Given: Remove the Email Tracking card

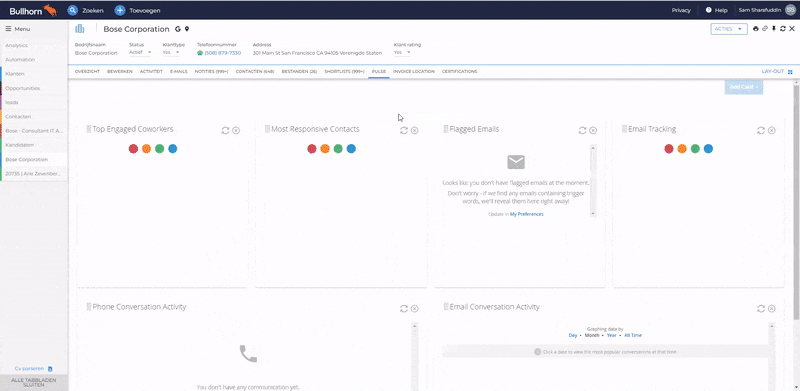Looking at the screenshot, I should (x=771, y=131).
